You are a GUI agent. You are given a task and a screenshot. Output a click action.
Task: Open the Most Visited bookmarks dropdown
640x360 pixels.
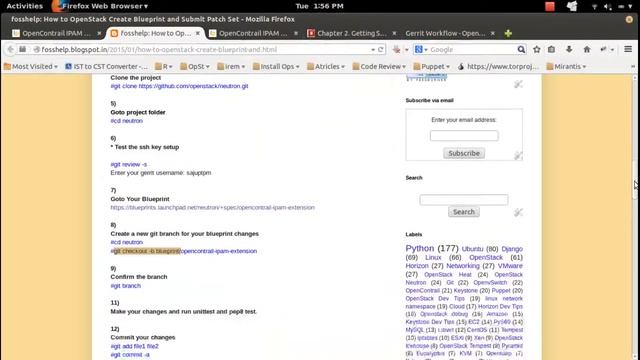pos(31,66)
